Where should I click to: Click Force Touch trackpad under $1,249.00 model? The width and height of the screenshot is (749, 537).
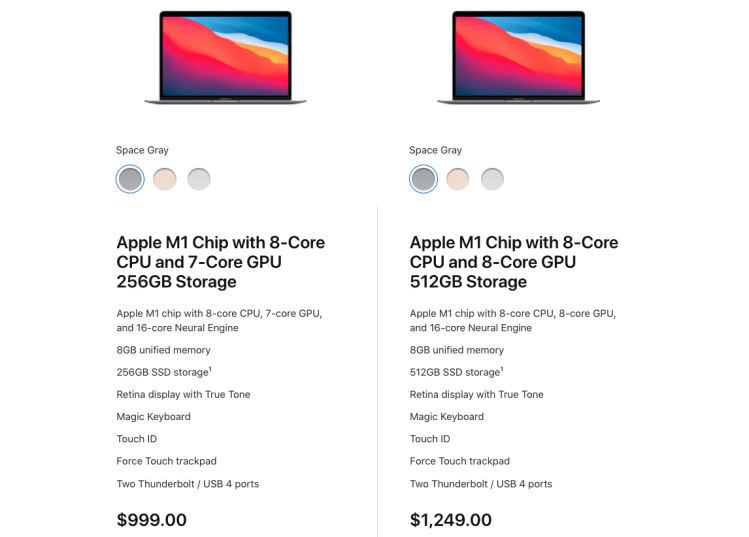click(x=459, y=461)
